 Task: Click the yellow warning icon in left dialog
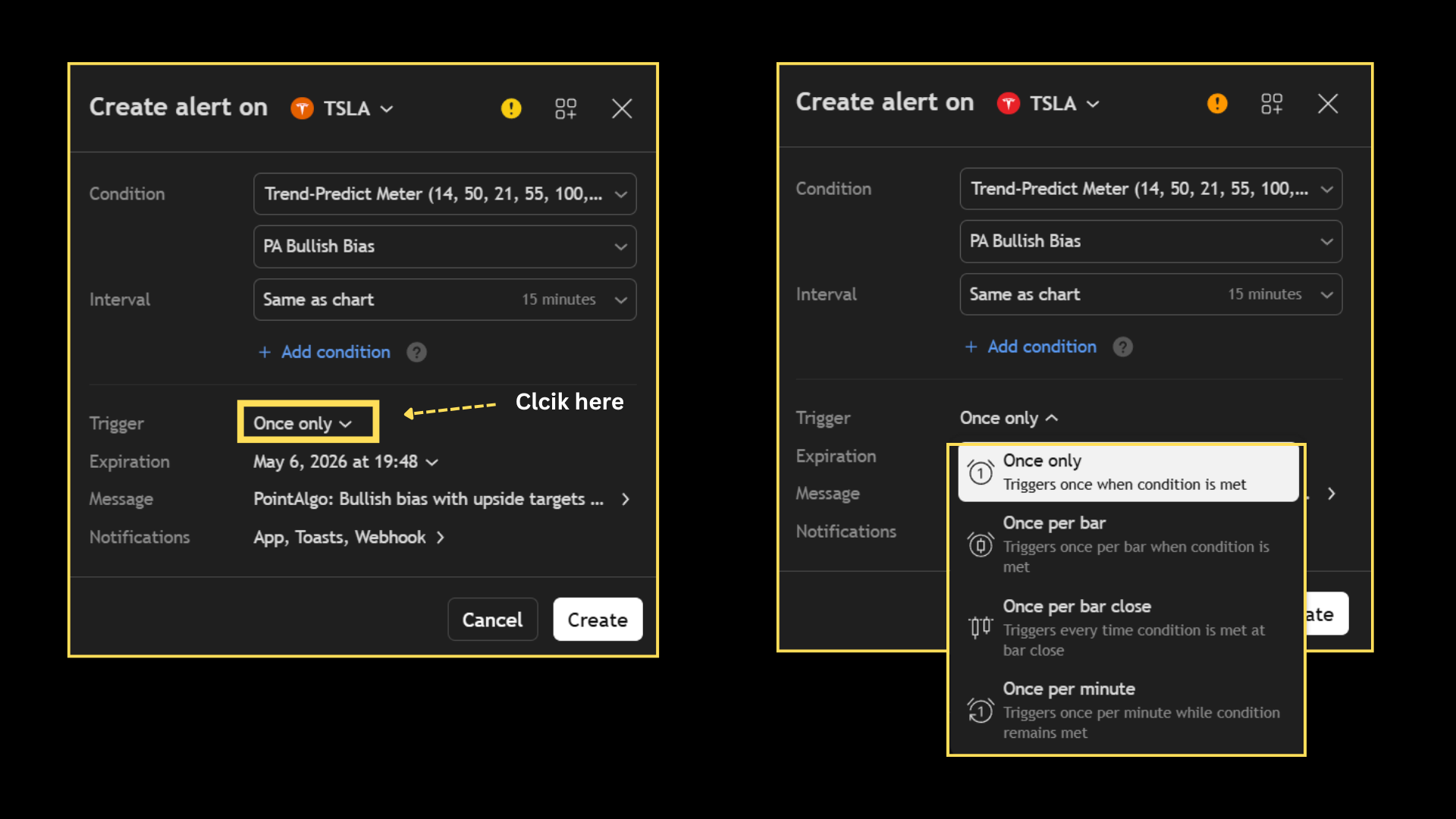pyautogui.click(x=511, y=108)
